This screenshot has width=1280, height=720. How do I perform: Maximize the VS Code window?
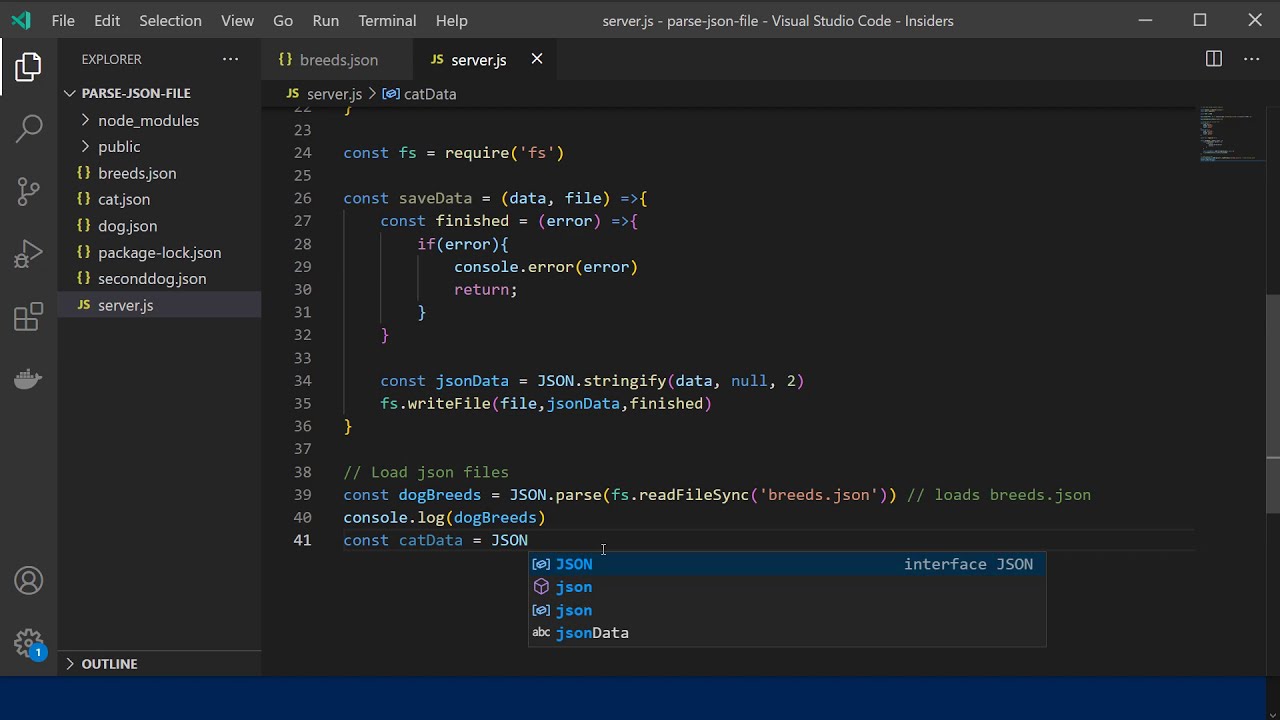tap(1200, 20)
